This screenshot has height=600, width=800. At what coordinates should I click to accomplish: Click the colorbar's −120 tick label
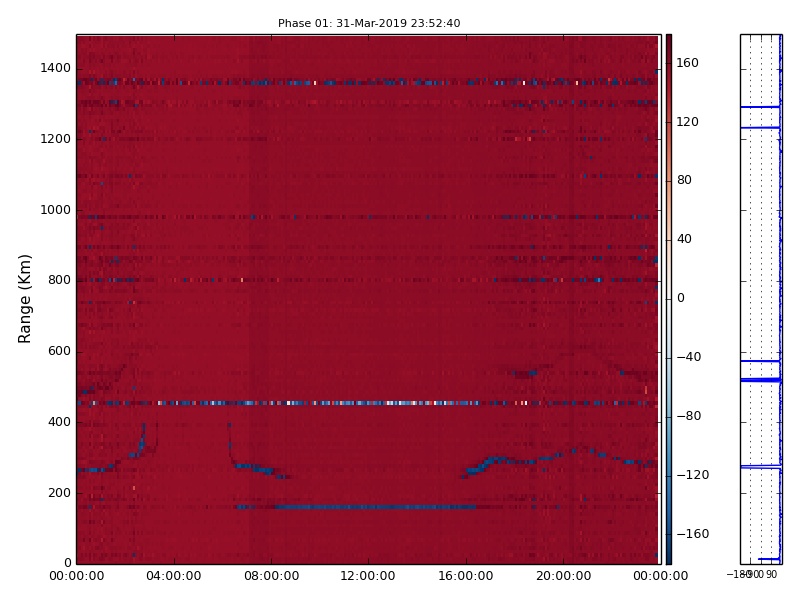click(x=693, y=475)
